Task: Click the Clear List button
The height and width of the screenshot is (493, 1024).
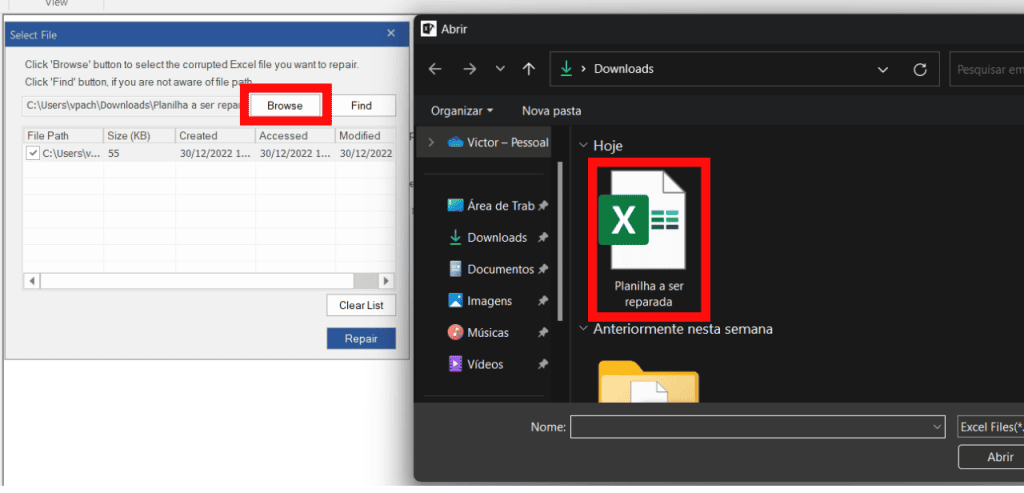Action: (x=360, y=306)
